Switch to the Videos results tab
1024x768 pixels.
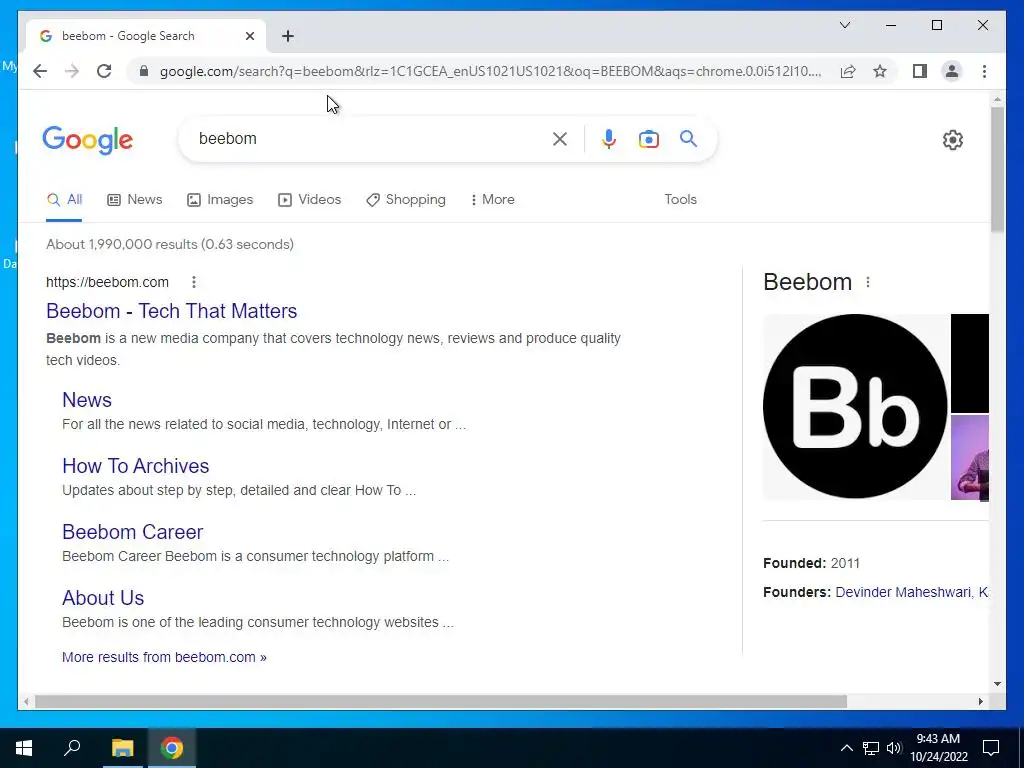(310, 200)
